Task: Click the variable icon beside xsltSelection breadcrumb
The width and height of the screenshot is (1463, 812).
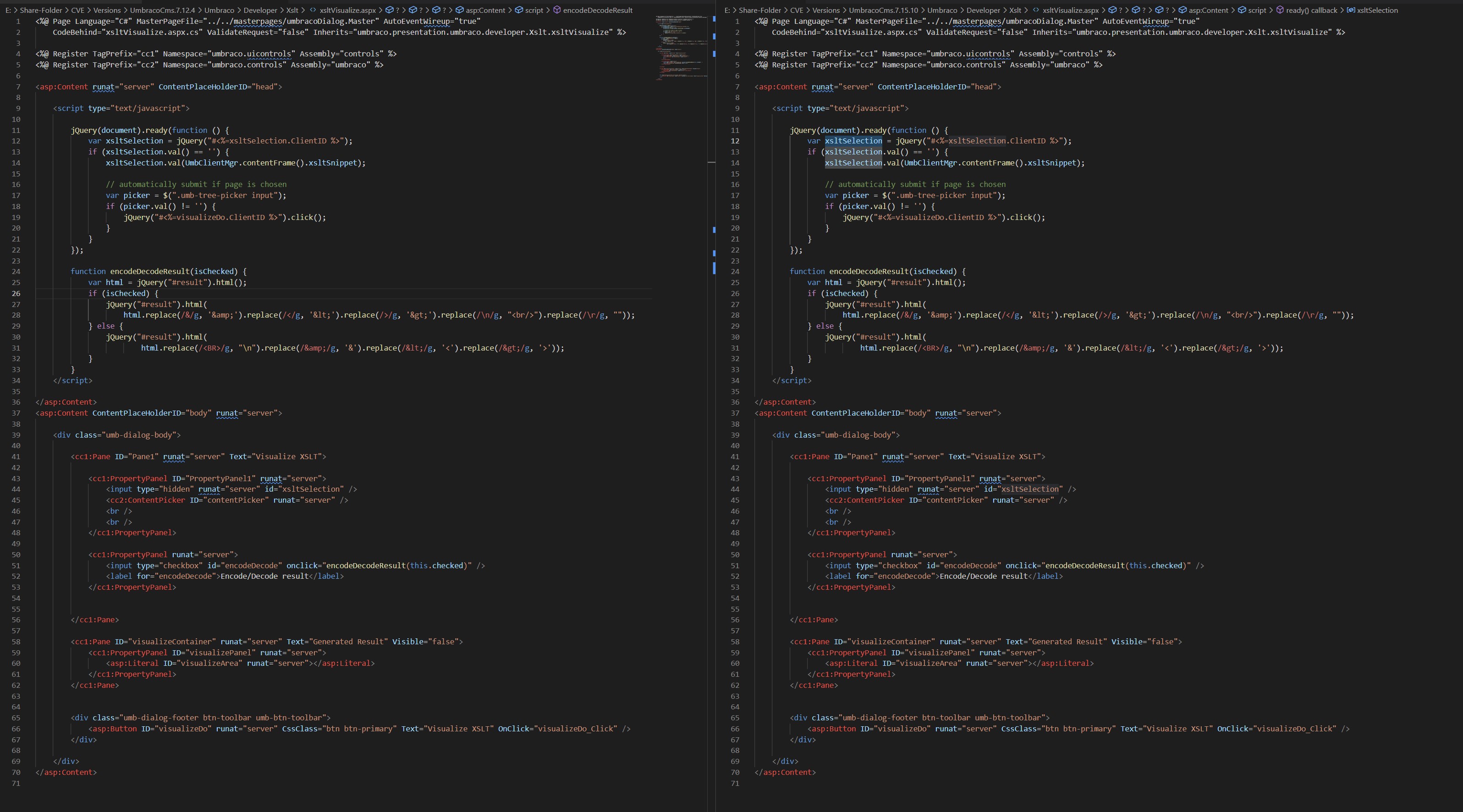Action: coord(1351,10)
